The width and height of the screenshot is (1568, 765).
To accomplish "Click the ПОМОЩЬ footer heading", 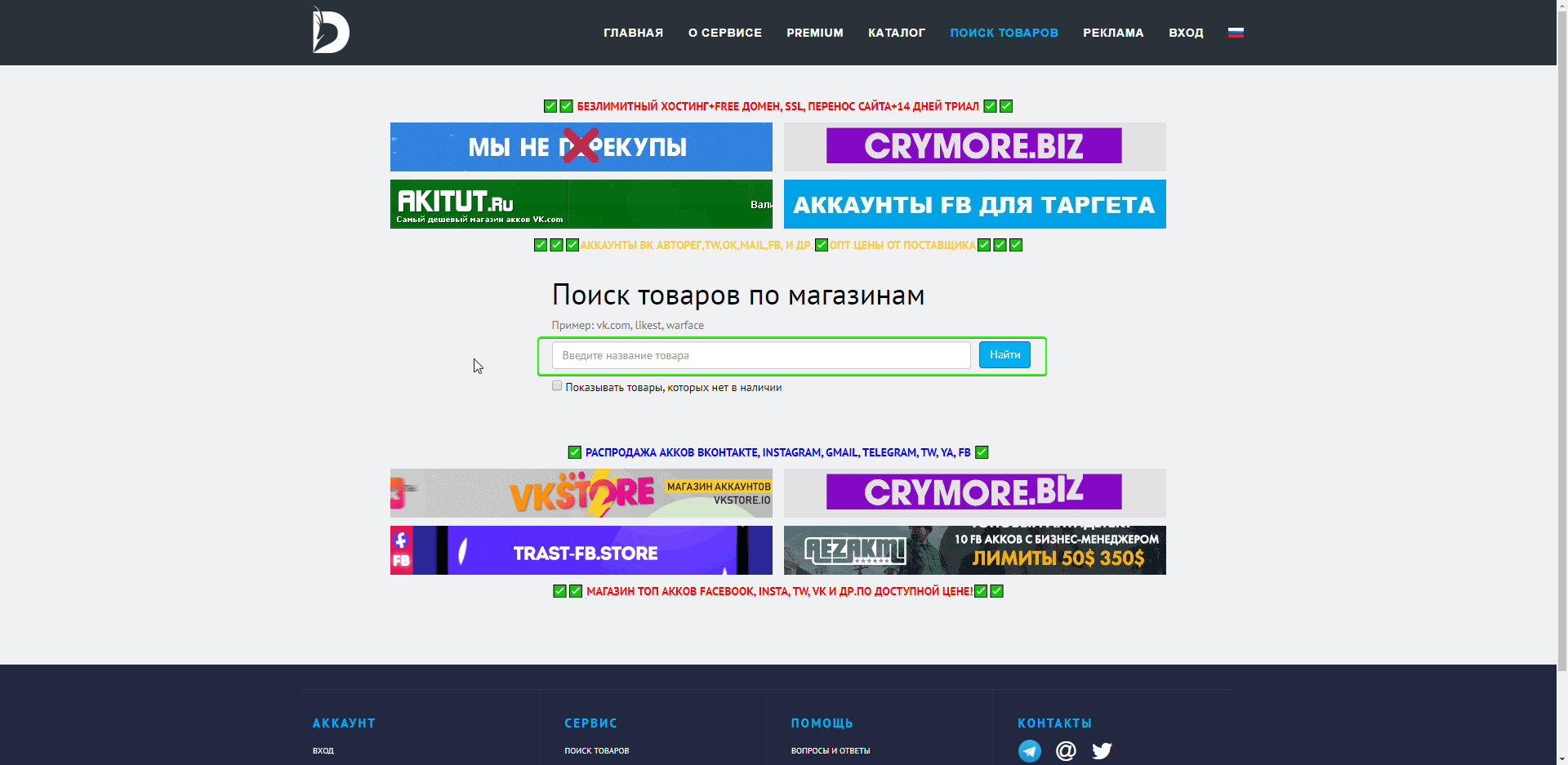I will click(822, 723).
